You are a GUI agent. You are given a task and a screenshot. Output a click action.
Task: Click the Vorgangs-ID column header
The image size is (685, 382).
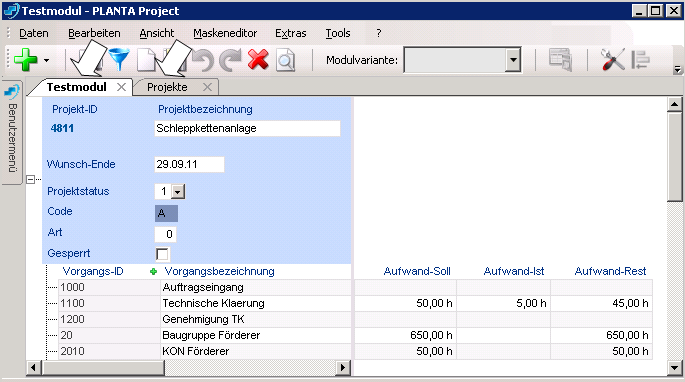[93, 271]
